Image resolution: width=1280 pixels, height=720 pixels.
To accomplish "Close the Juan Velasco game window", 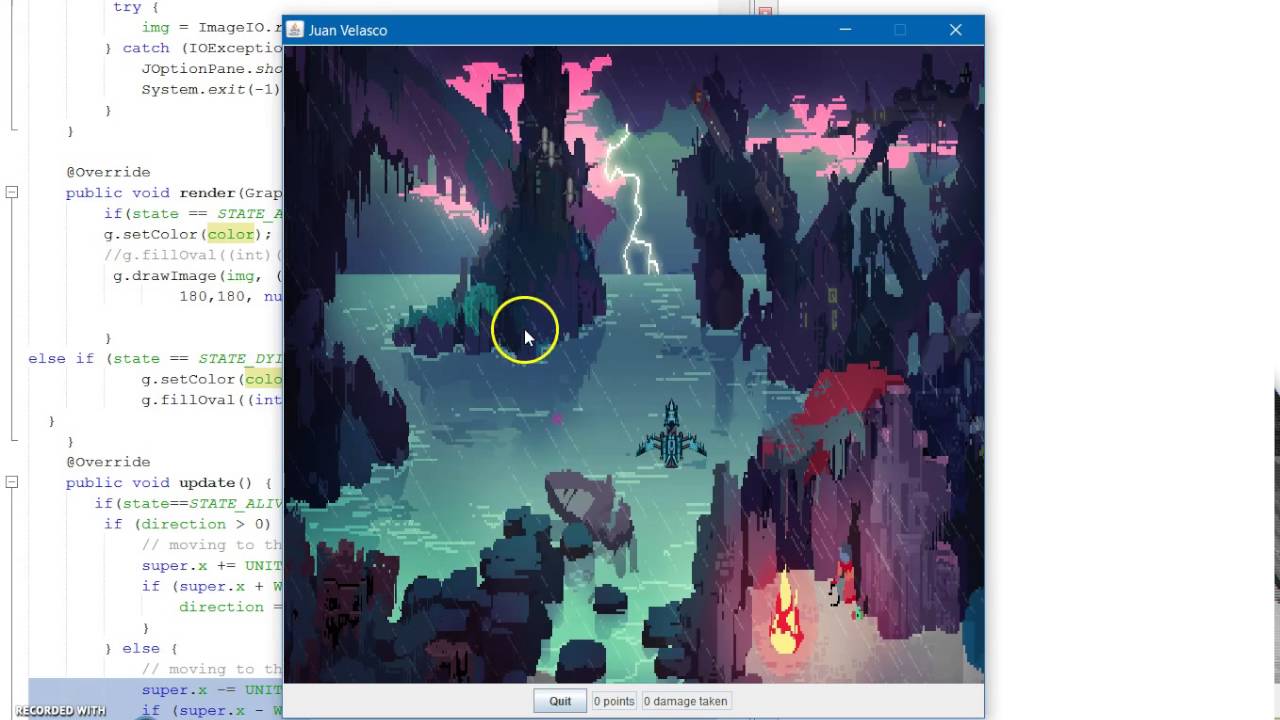I will [956, 30].
